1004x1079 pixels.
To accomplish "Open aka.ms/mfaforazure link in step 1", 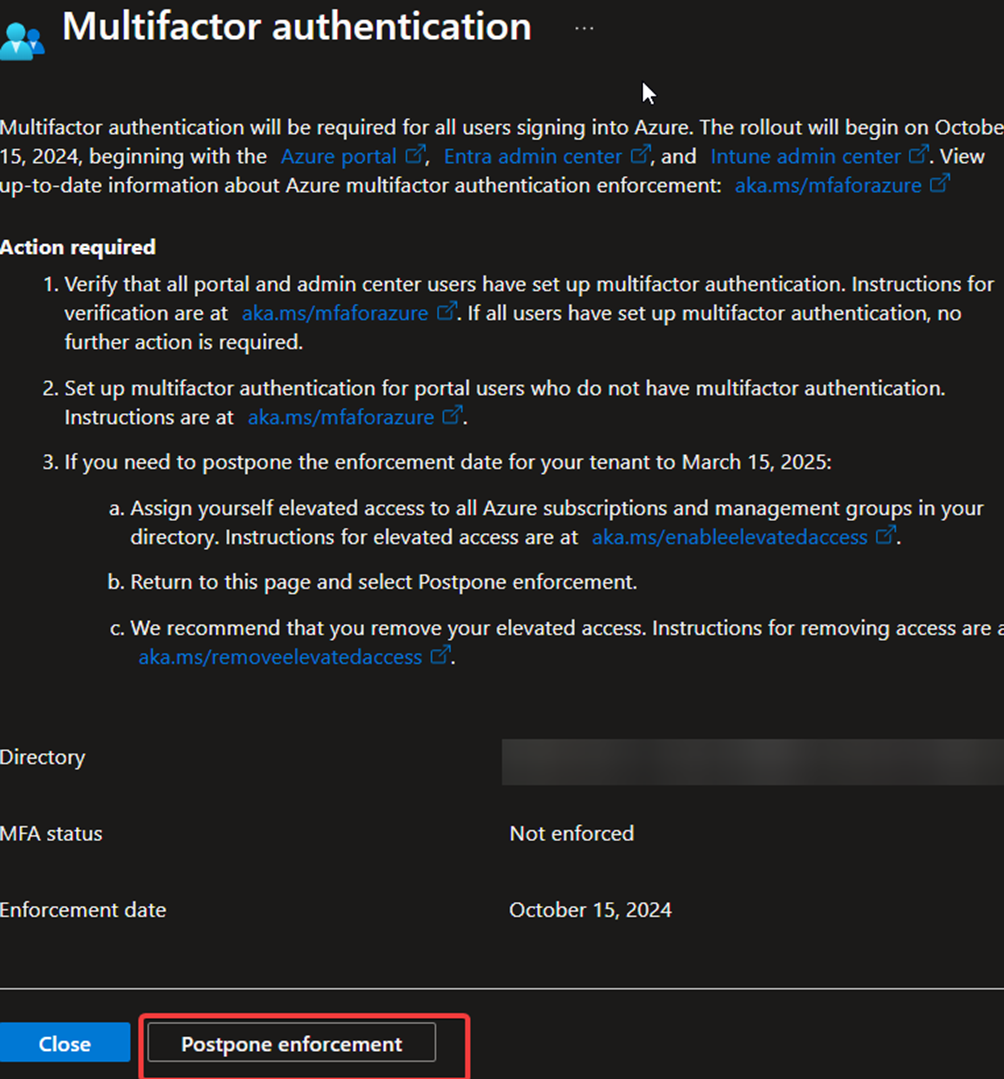I will pyautogui.click(x=335, y=313).
